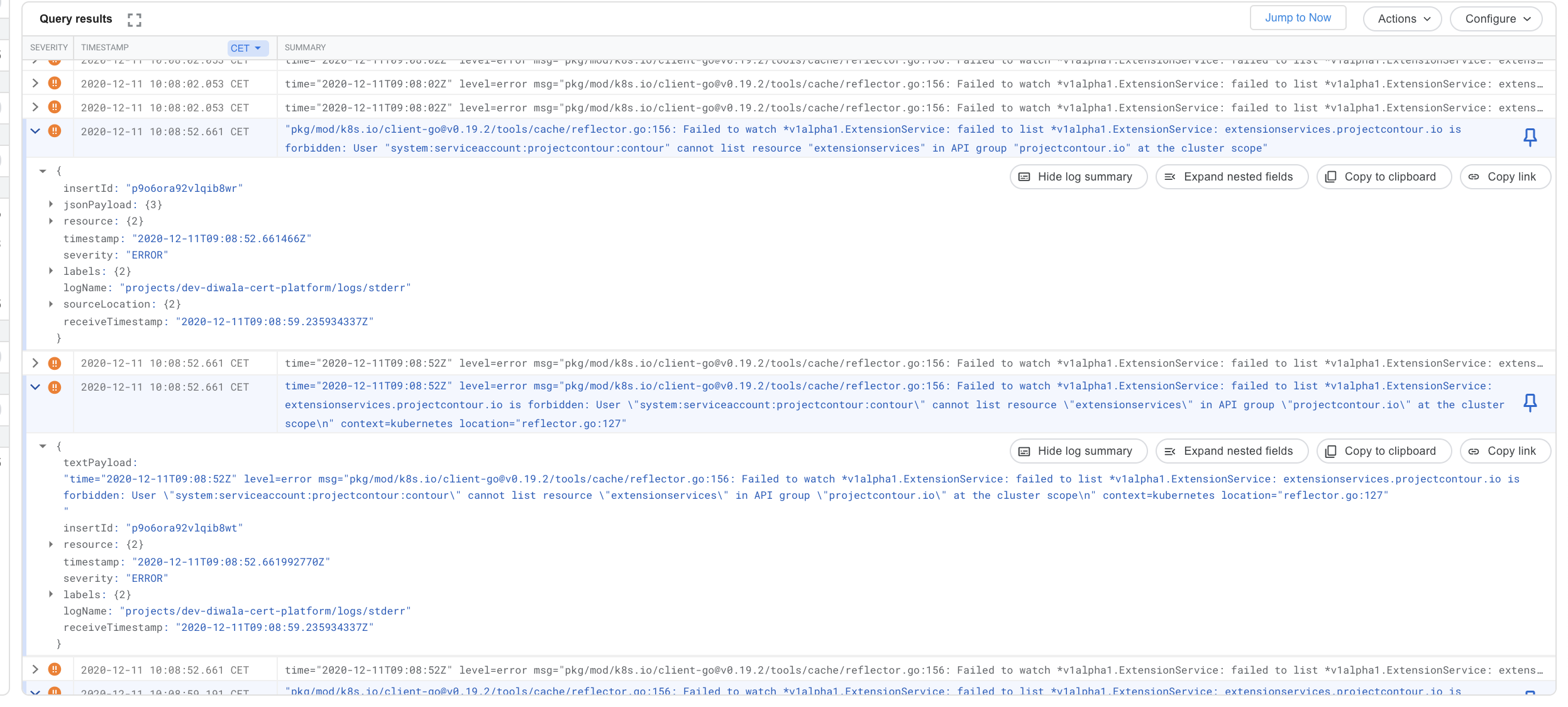Viewport: 1568px width, 707px height.
Task: Click error icon of the last full 10:08:52.661 row
Action: (55, 669)
